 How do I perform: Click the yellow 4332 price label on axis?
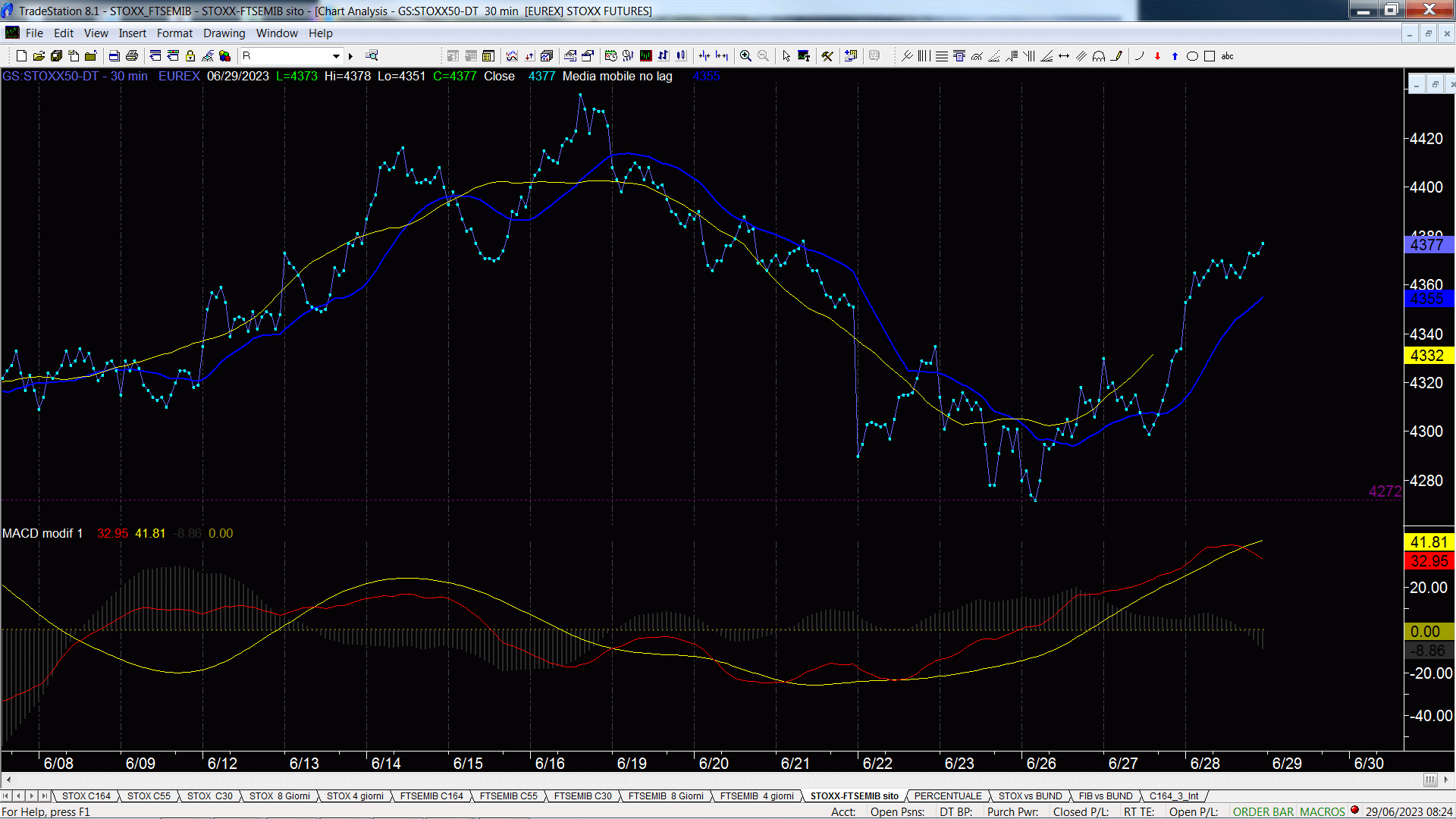coord(1429,356)
